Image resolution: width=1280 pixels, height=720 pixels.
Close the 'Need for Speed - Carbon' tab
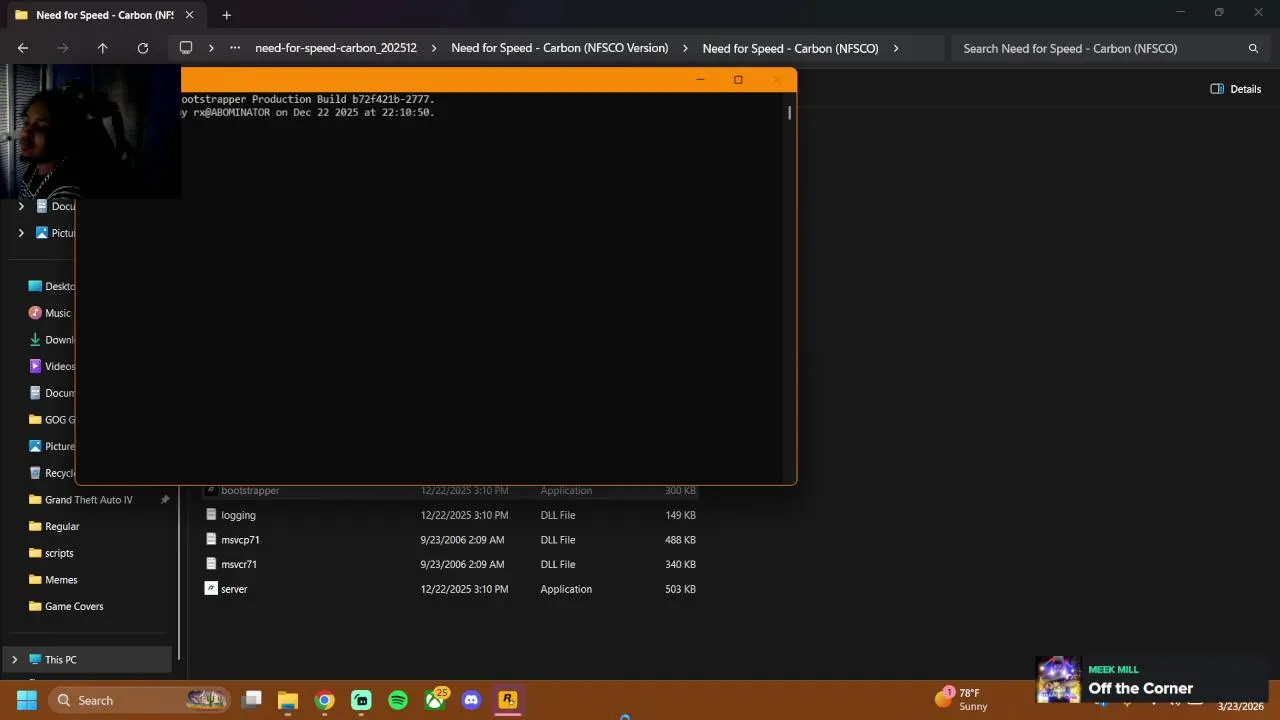point(189,15)
